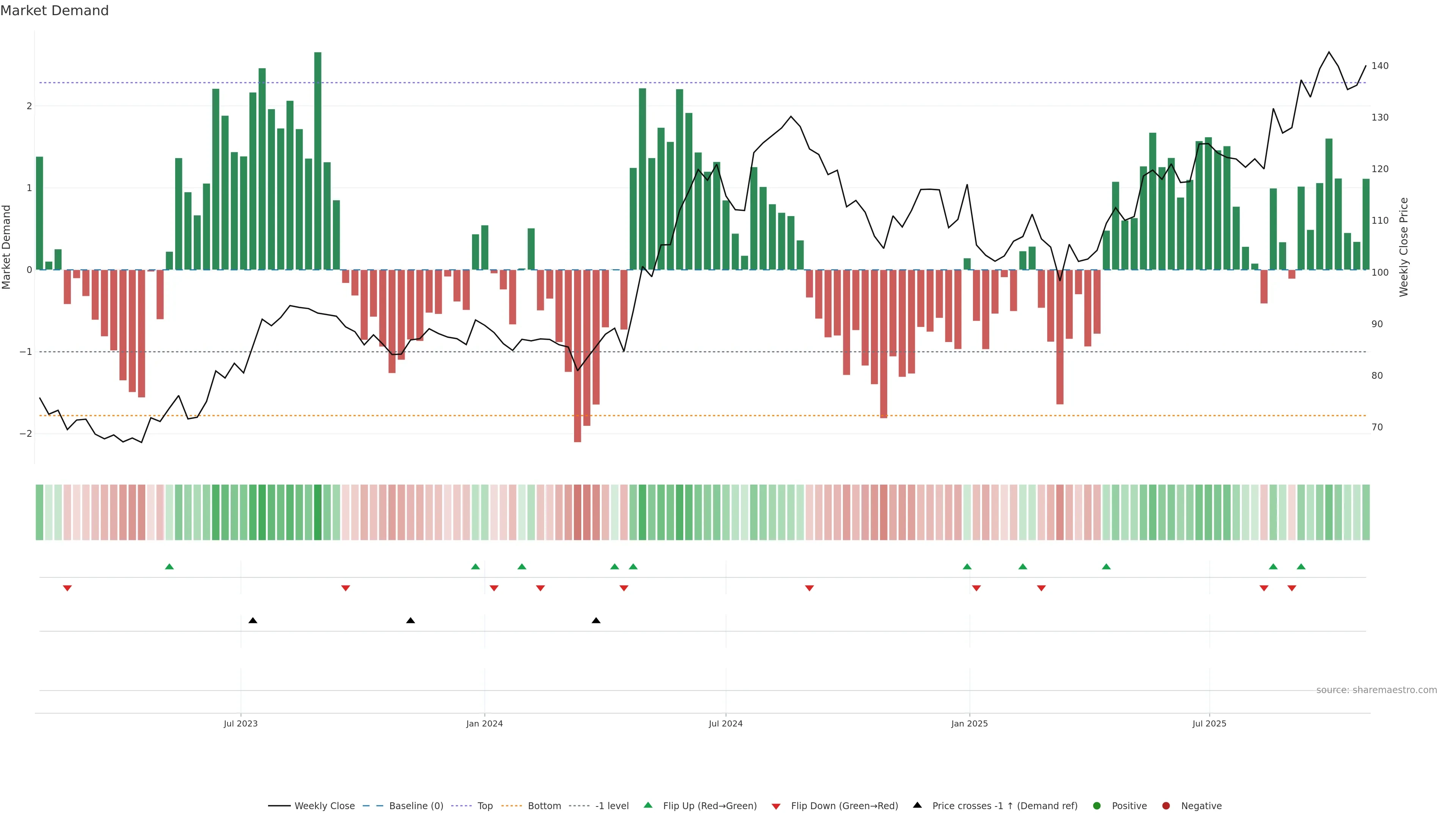Toggle the Top dotted line legend entry
This screenshot has height=819, width=1456.
click(485, 805)
